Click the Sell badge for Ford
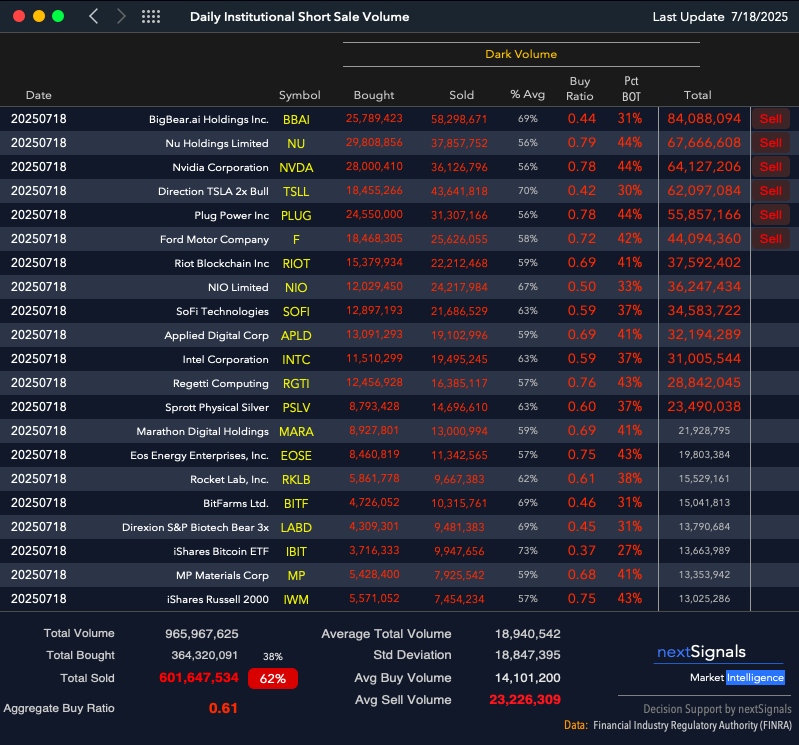 pos(770,238)
